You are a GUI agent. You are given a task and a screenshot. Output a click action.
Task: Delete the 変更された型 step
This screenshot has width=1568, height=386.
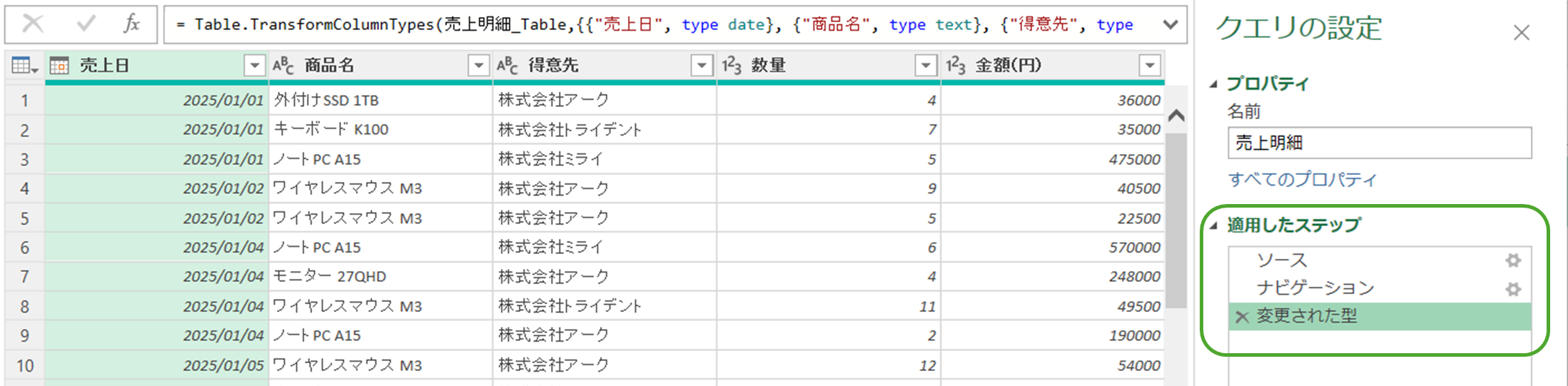click(x=1242, y=317)
